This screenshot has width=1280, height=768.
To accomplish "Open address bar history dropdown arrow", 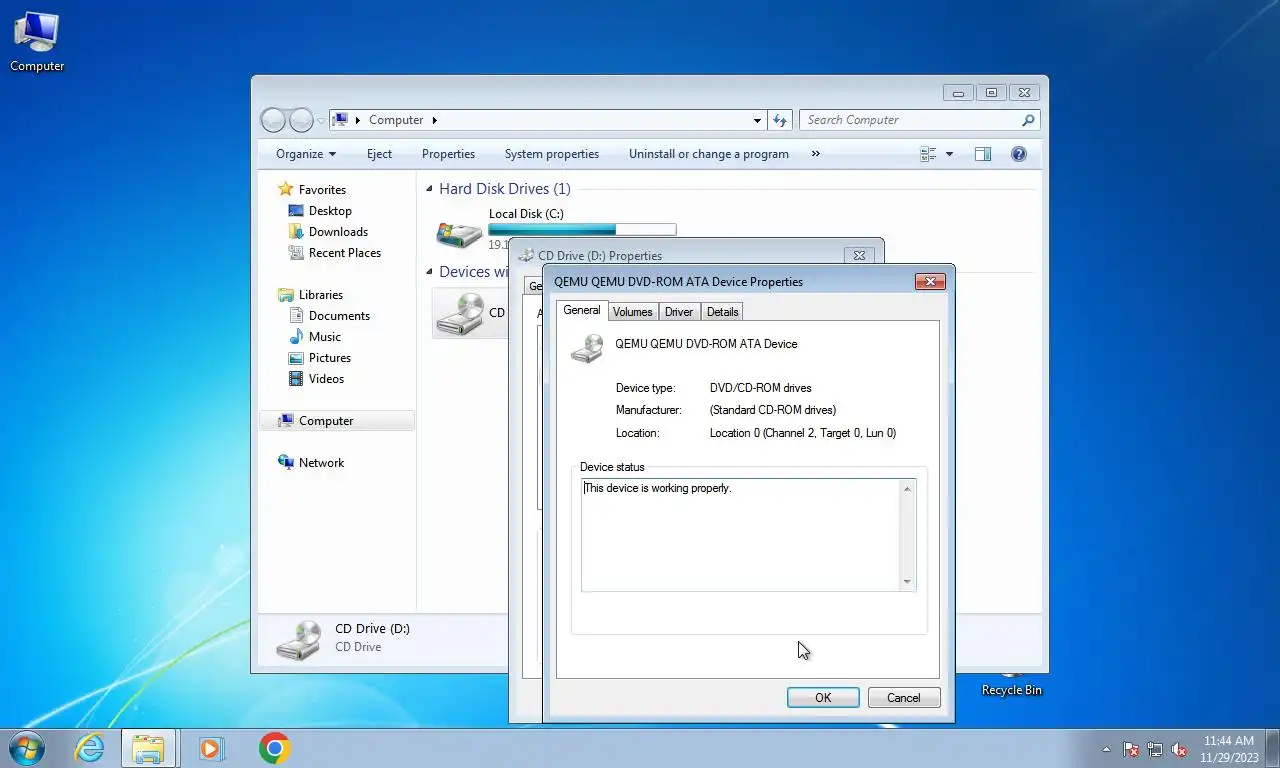I will [757, 120].
